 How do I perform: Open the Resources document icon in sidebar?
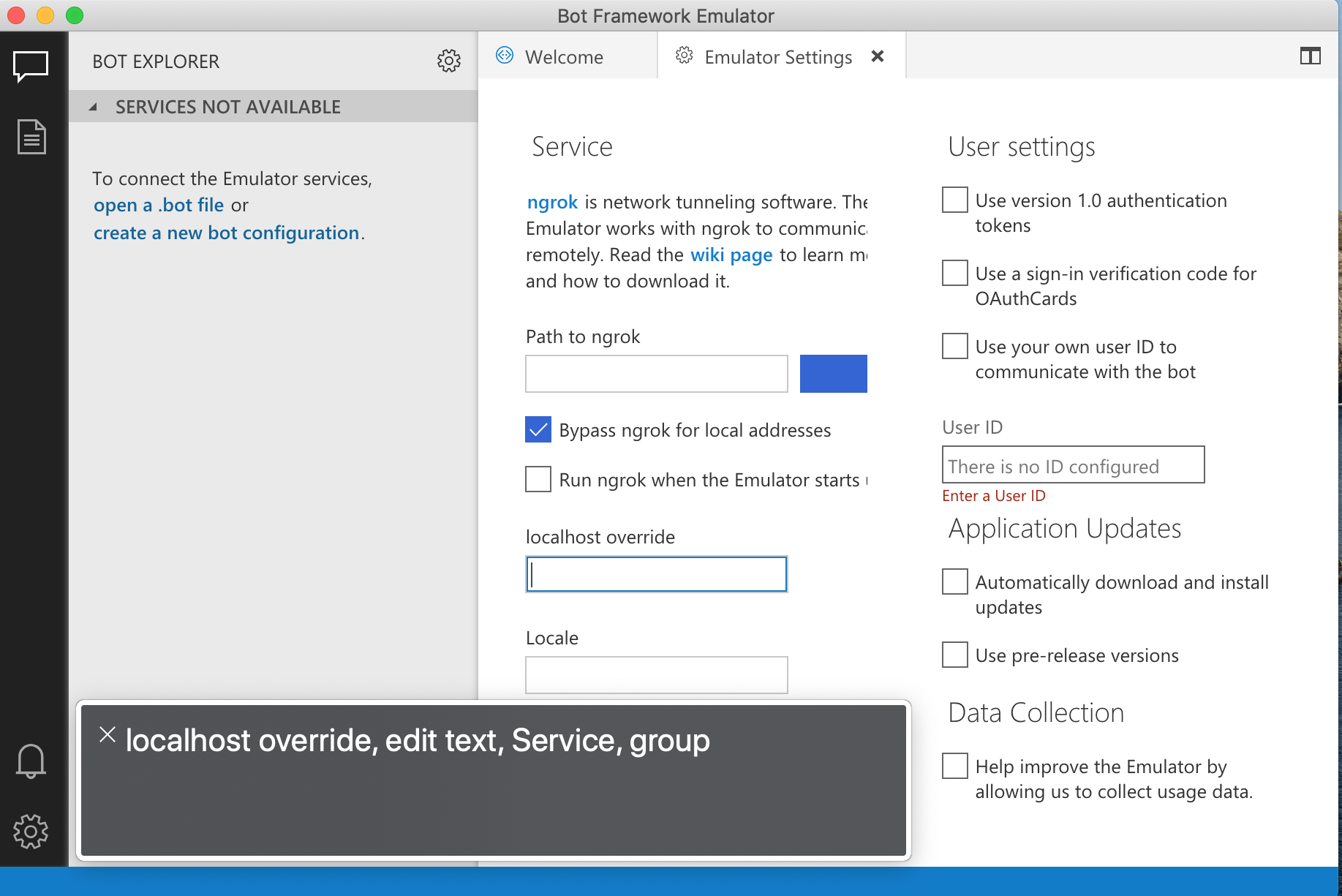tap(31, 137)
